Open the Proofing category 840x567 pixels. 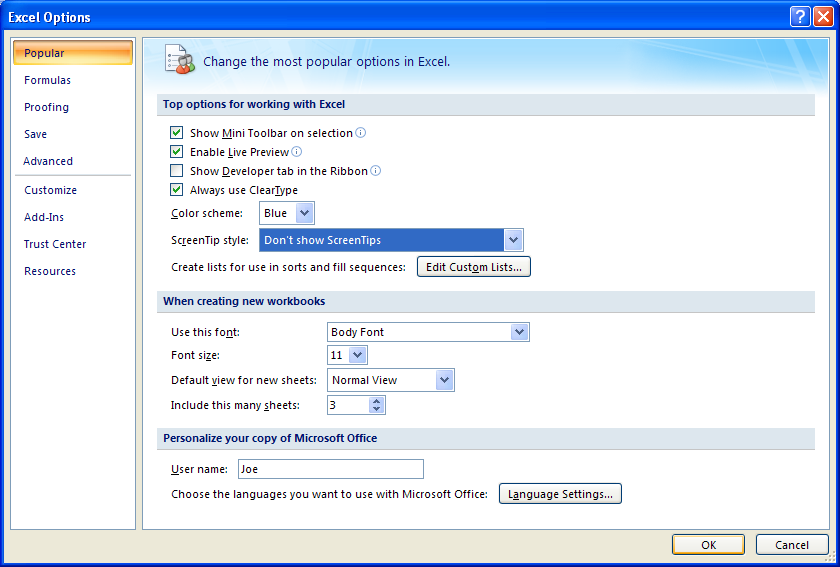(47, 107)
